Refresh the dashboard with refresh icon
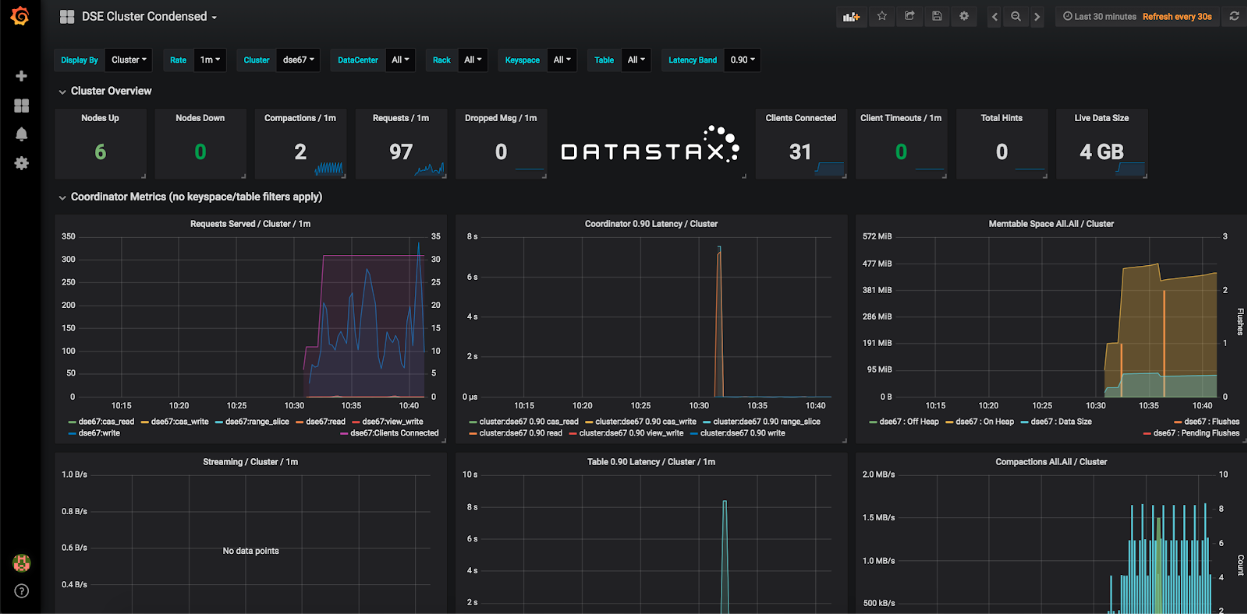This screenshot has height=614, width=1247. [x=1233, y=17]
